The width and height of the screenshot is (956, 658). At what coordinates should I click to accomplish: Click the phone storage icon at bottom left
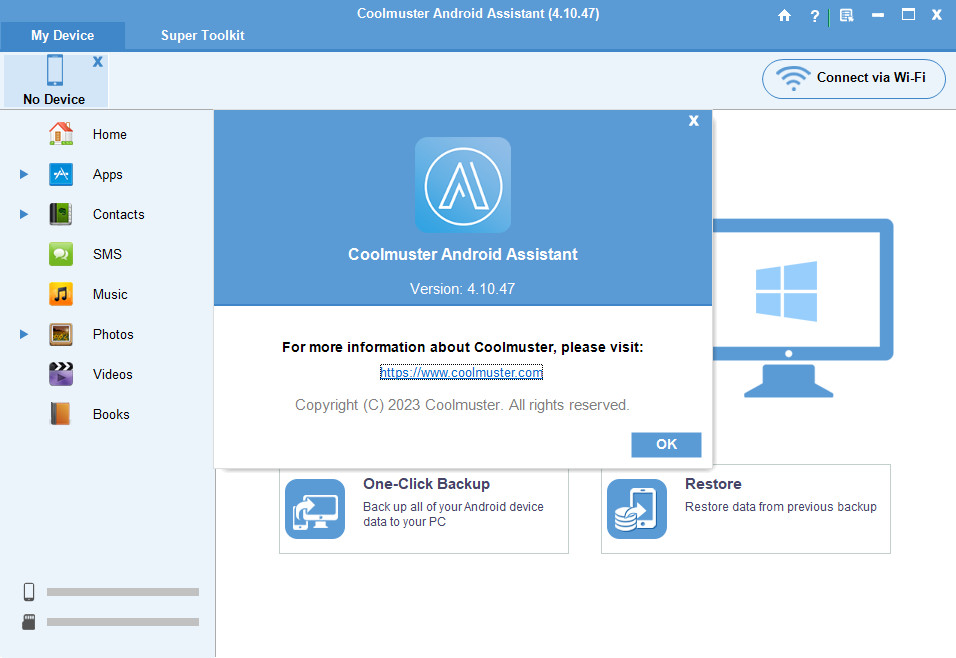pyautogui.click(x=29, y=592)
